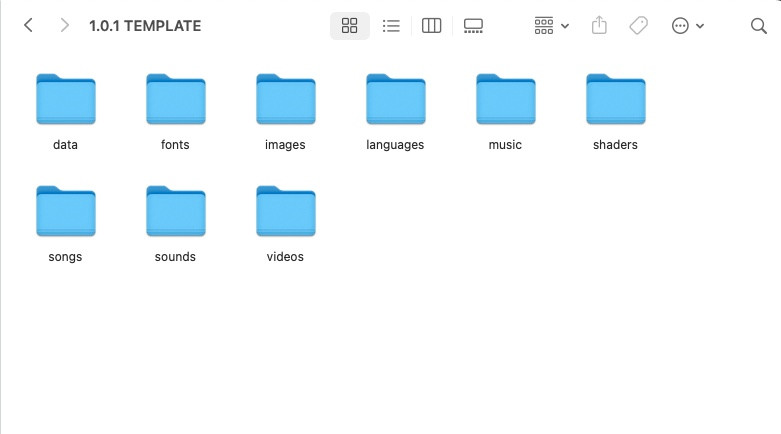
Task: Select the images folder icon
Action: click(x=285, y=99)
